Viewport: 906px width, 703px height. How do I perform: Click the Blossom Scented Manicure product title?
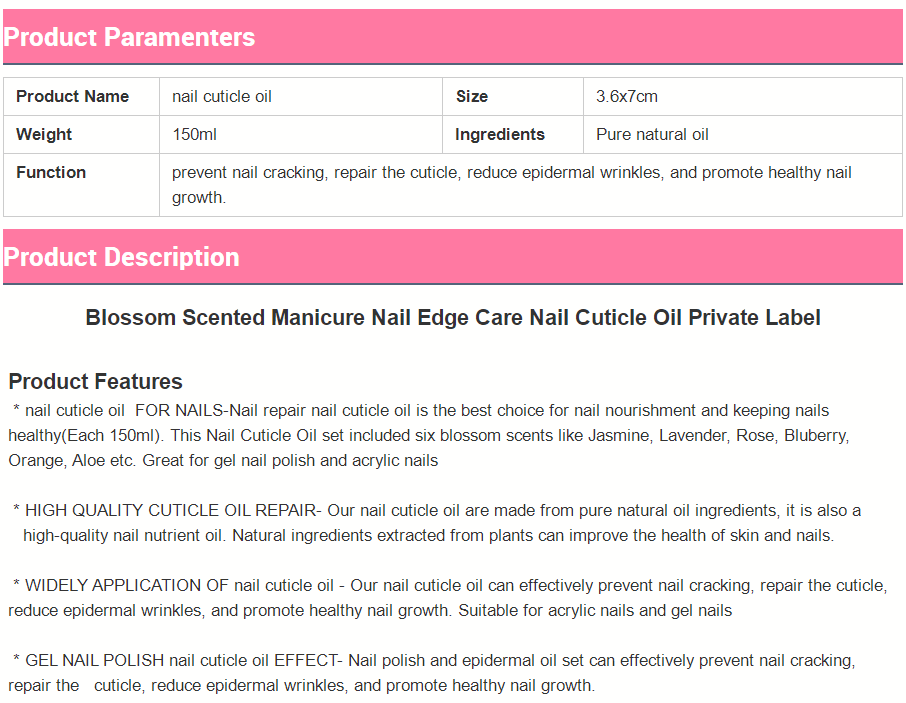coord(453,318)
